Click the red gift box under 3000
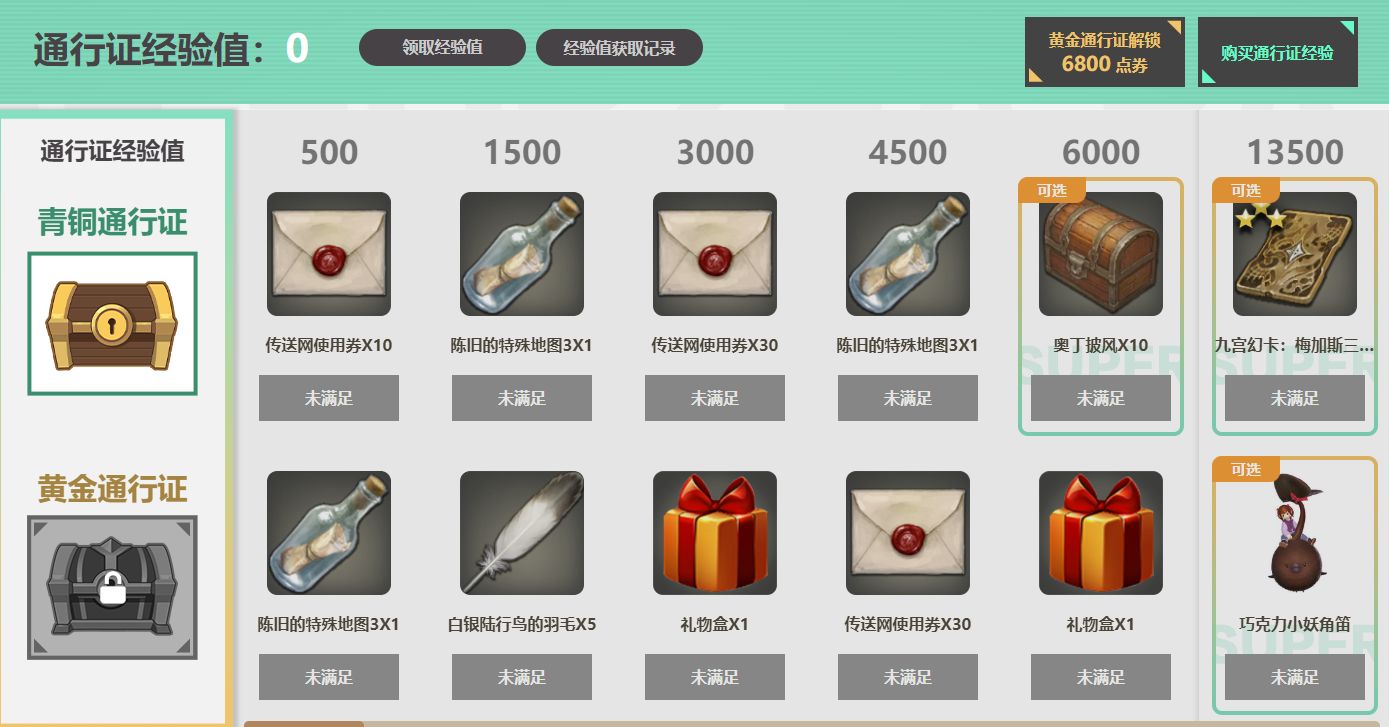 click(715, 533)
